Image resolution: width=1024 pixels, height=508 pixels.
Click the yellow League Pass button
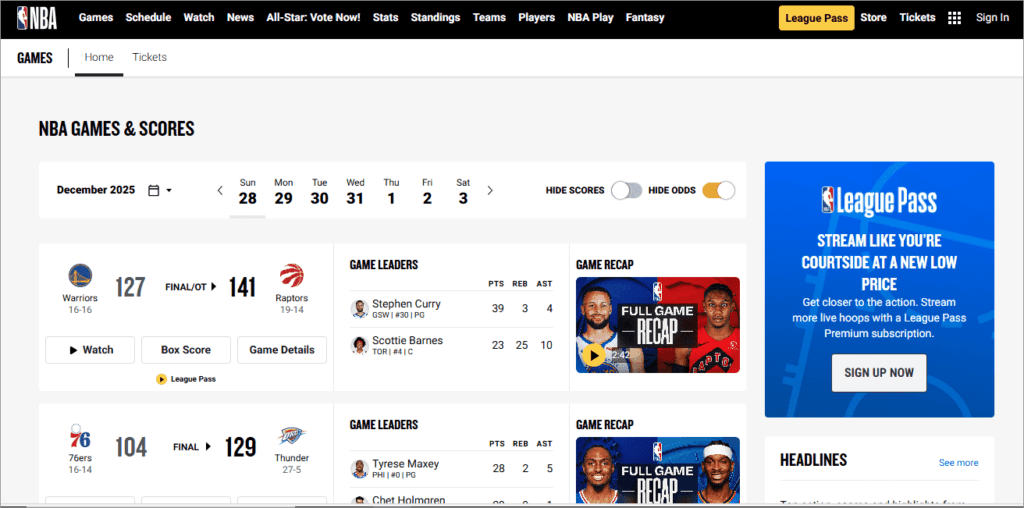click(x=816, y=18)
